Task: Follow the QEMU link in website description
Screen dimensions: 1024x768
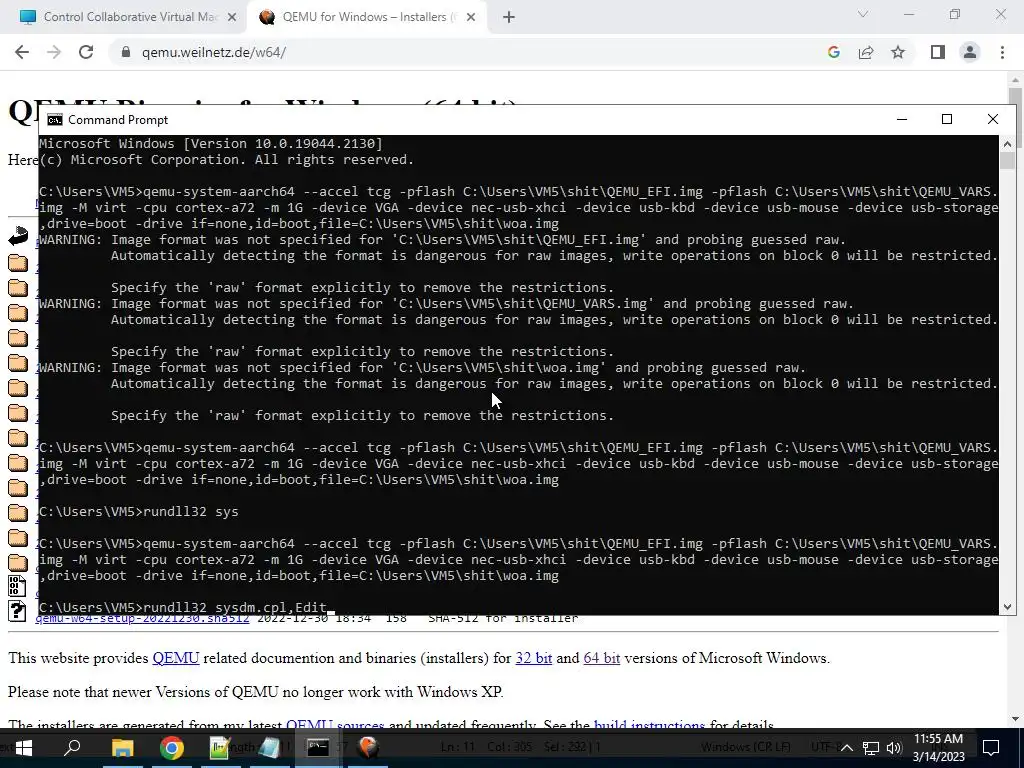Action: pos(176,658)
